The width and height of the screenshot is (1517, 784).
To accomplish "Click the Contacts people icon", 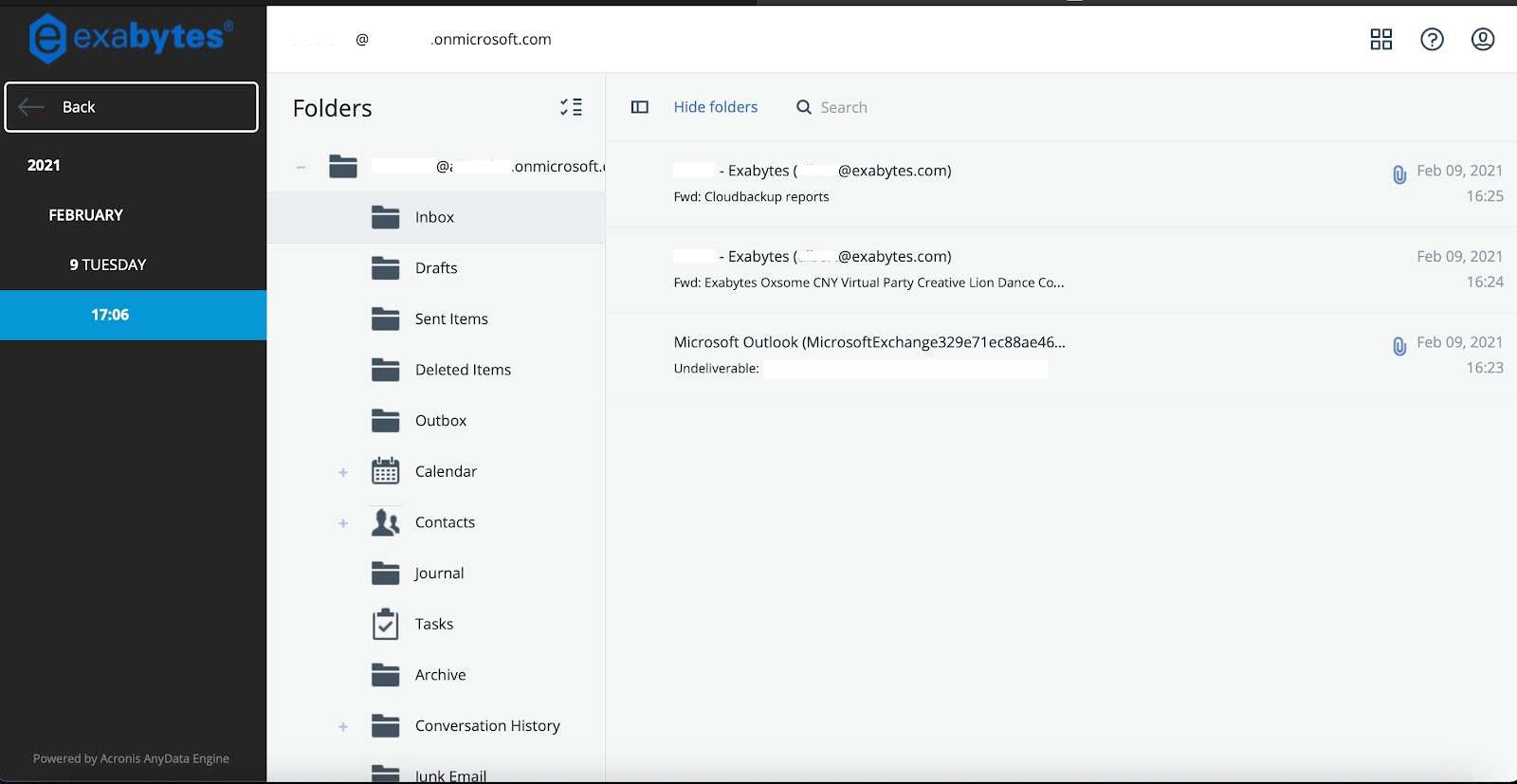I will coord(385,522).
